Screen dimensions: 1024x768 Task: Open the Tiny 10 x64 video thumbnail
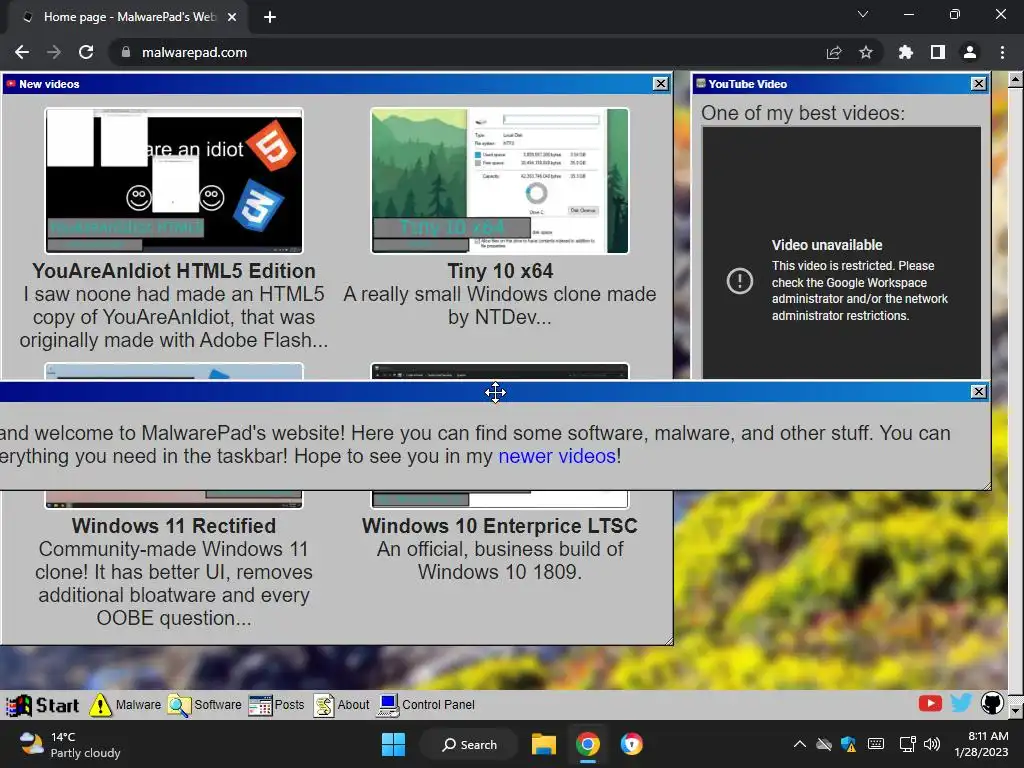click(500, 181)
